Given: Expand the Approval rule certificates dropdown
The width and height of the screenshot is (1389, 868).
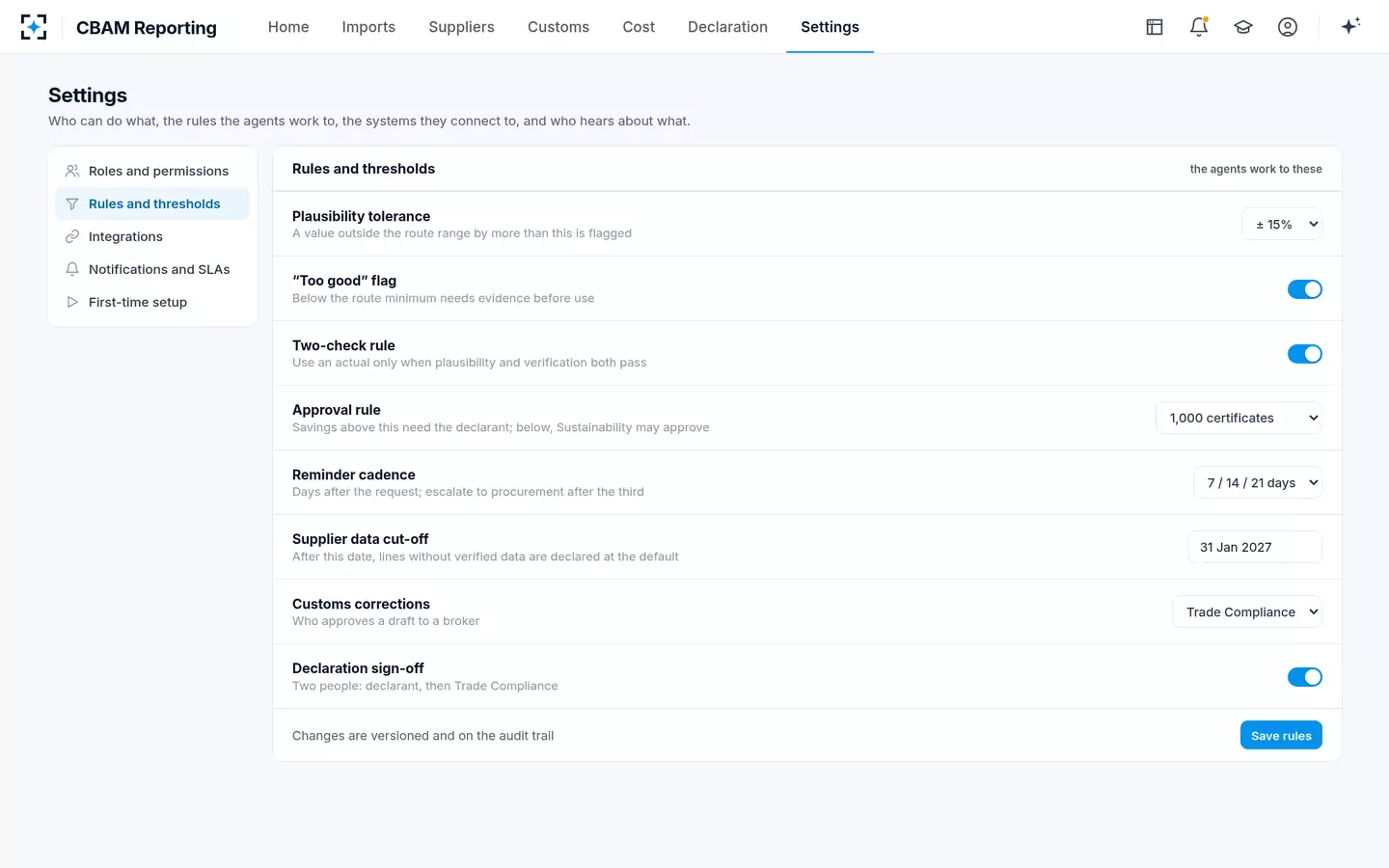Looking at the screenshot, I should [1239, 419].
